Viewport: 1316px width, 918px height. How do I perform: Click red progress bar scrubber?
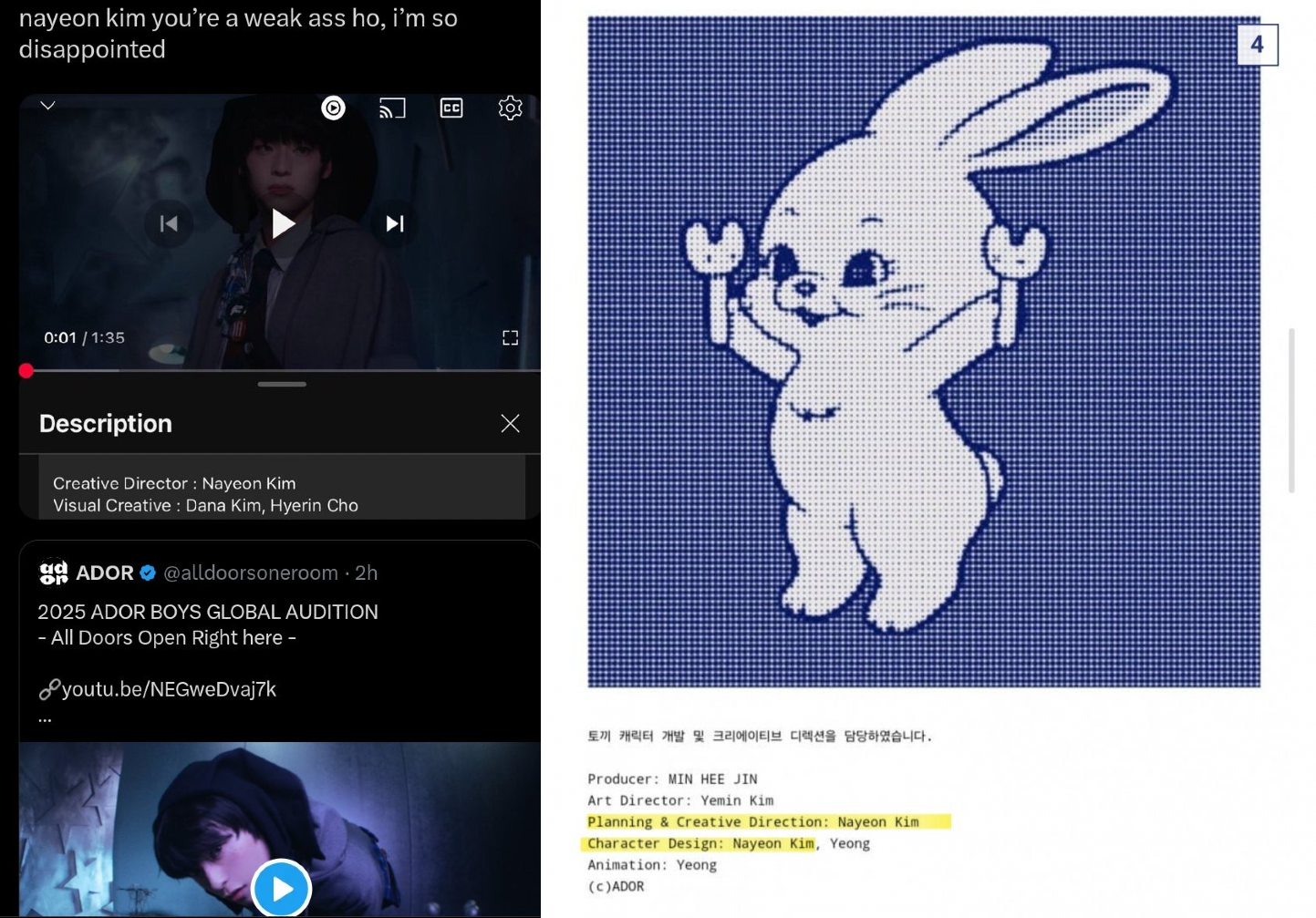pos(26,370)
